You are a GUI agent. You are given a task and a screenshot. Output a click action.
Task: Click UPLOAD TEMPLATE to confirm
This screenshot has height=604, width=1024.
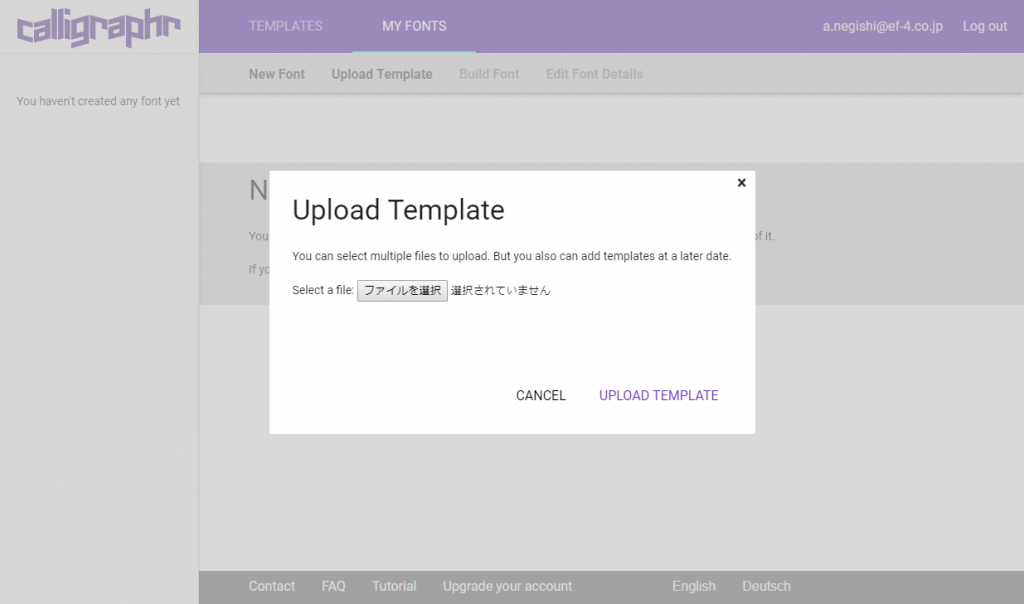[x=658, y=395]
